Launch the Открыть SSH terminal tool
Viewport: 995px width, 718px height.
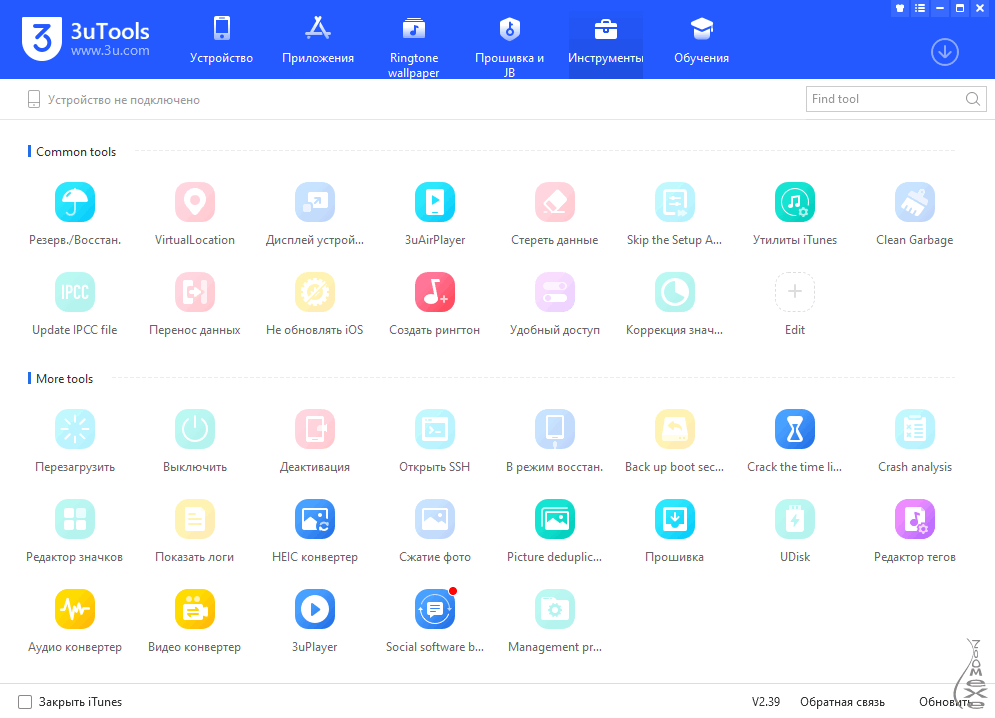pyautogui.click(x=435, y=429)
